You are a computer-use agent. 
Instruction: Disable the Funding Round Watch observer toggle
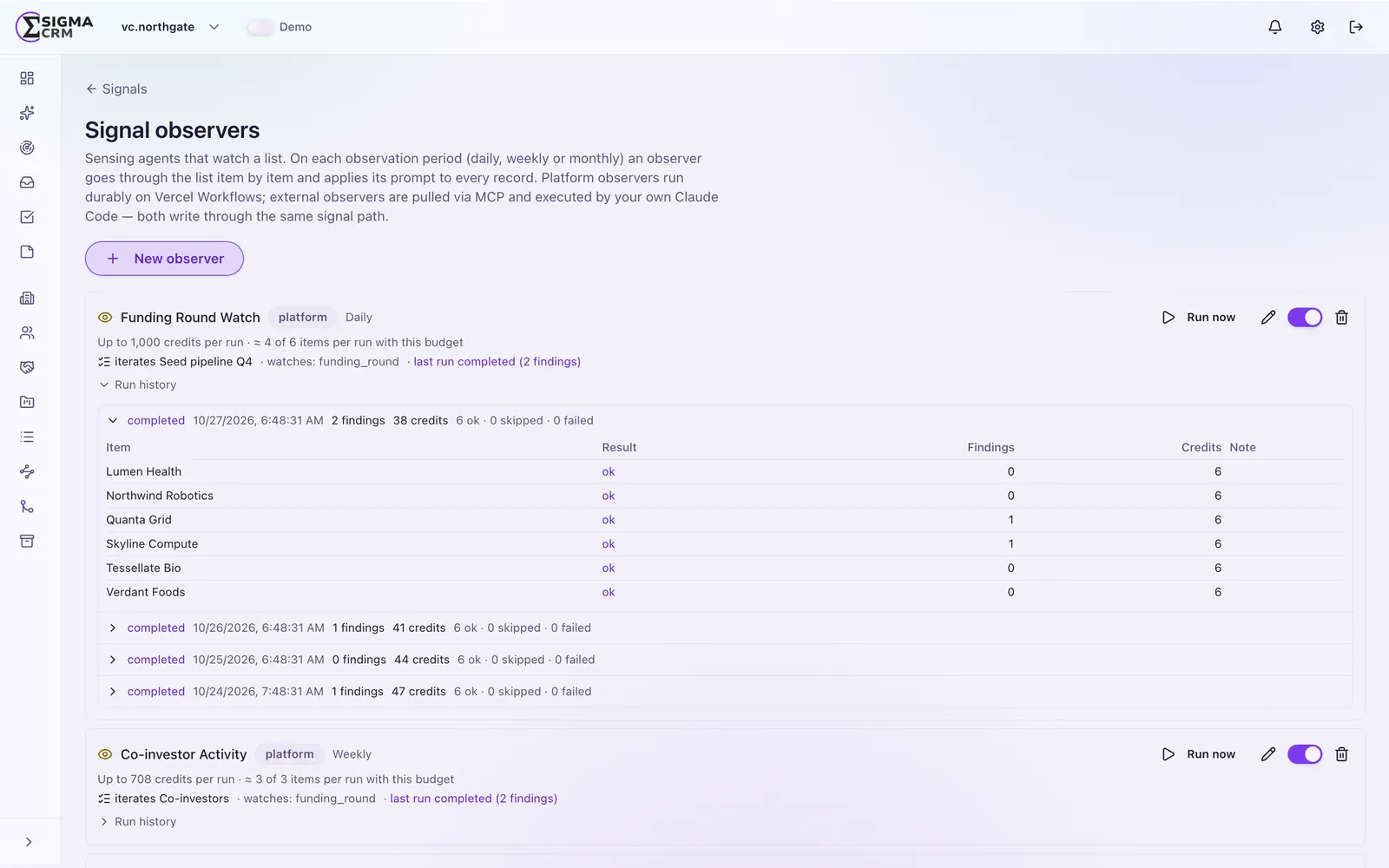(x=1305, y=317)
